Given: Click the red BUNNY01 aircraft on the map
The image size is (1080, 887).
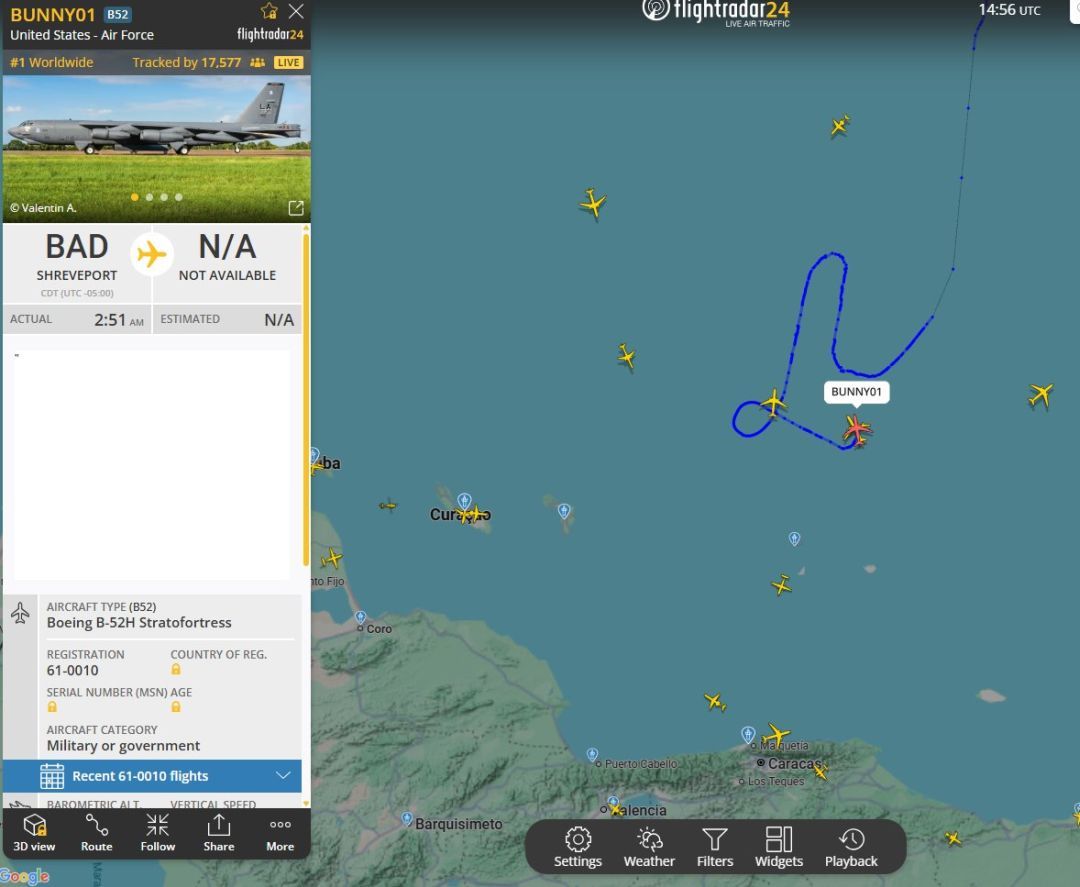Looking at the screenshot, I should click(x=856, y=430).
